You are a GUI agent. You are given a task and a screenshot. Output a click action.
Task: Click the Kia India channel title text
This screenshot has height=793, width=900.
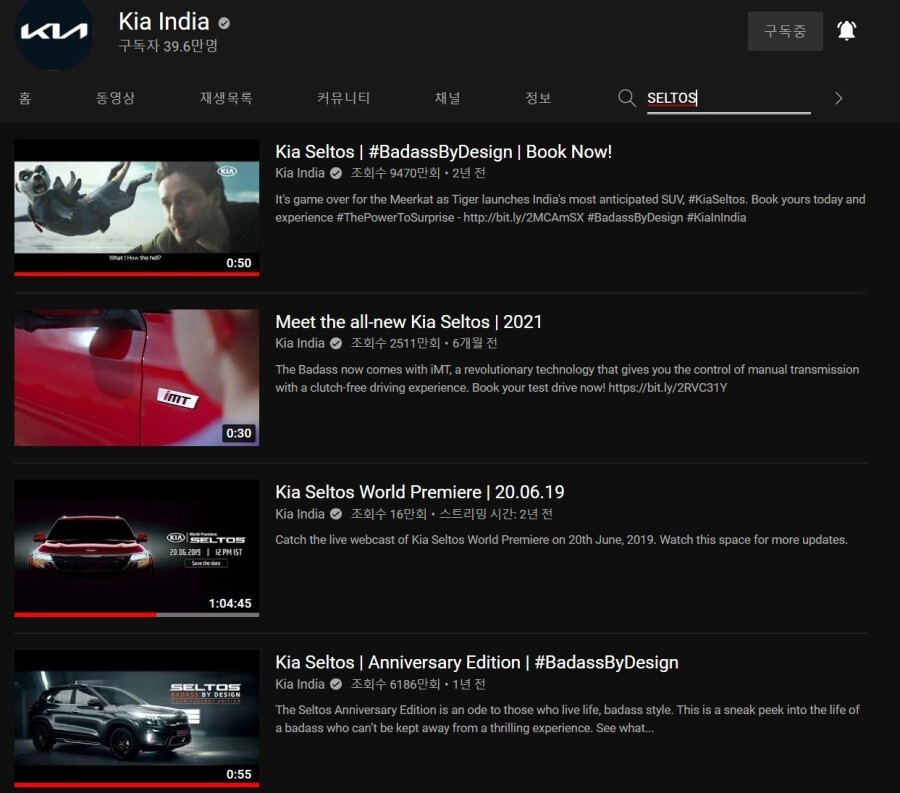(164, 22)
